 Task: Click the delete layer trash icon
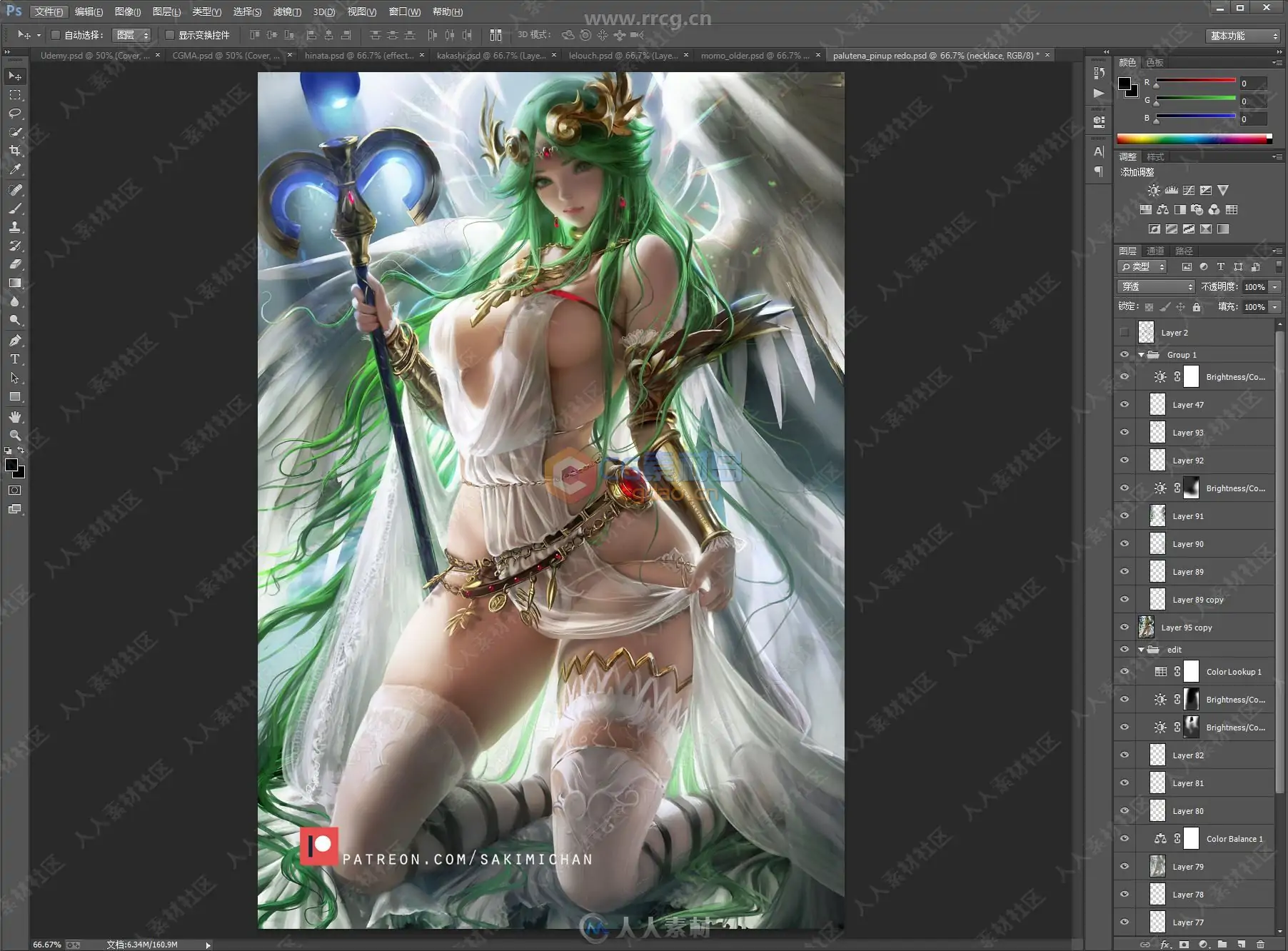[1260, 944]
